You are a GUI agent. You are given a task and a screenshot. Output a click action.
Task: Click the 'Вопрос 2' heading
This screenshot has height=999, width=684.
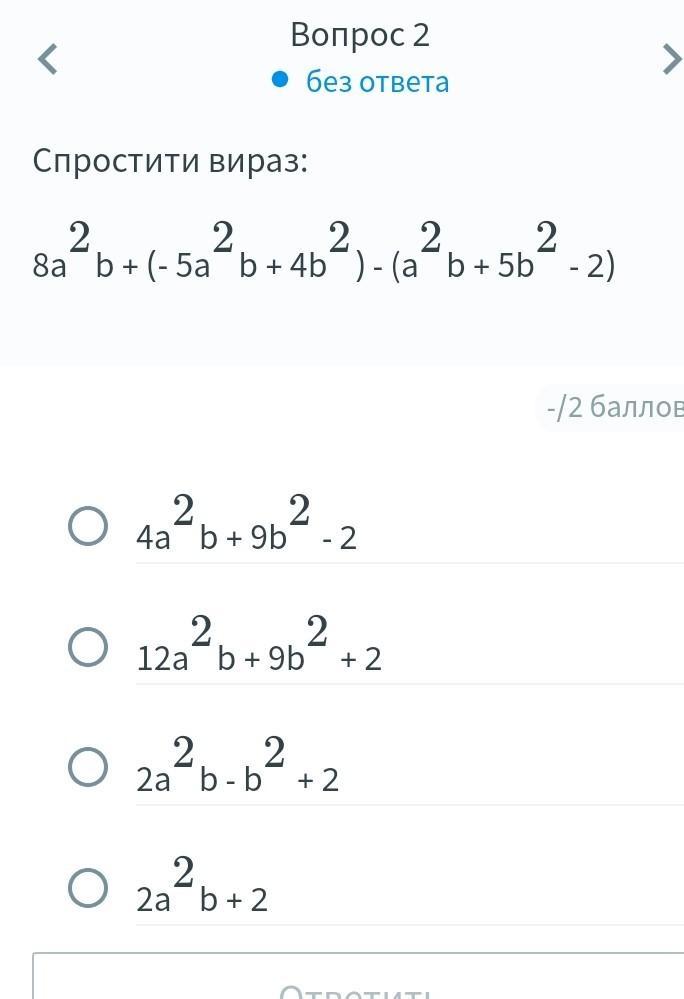pos(360,35)
